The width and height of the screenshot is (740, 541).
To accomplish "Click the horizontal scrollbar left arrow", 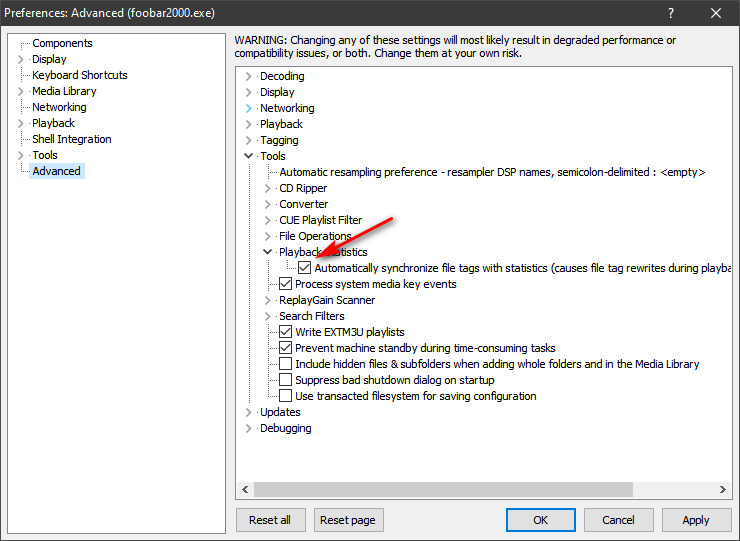I will point(245,490).
